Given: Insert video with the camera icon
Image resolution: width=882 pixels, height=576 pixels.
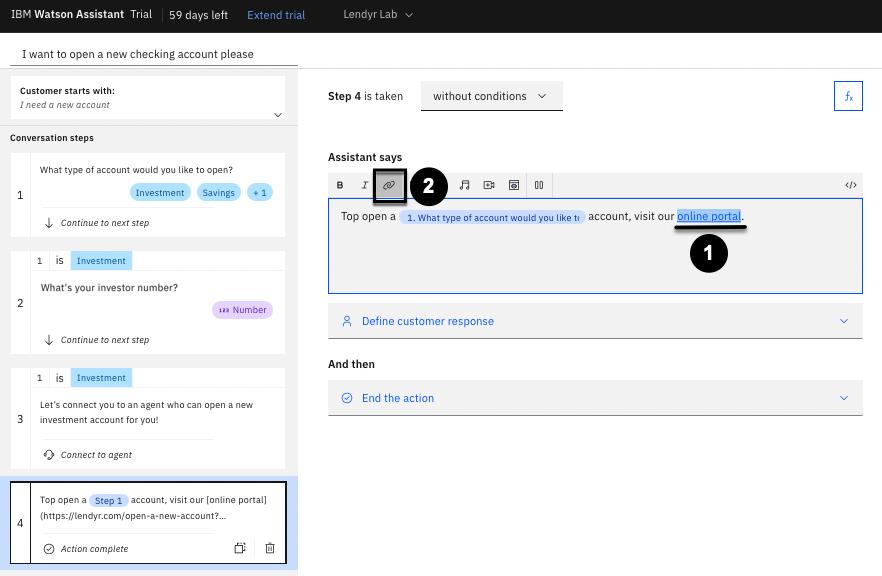Looking at the screenshot, I should [x=489, y=185].
